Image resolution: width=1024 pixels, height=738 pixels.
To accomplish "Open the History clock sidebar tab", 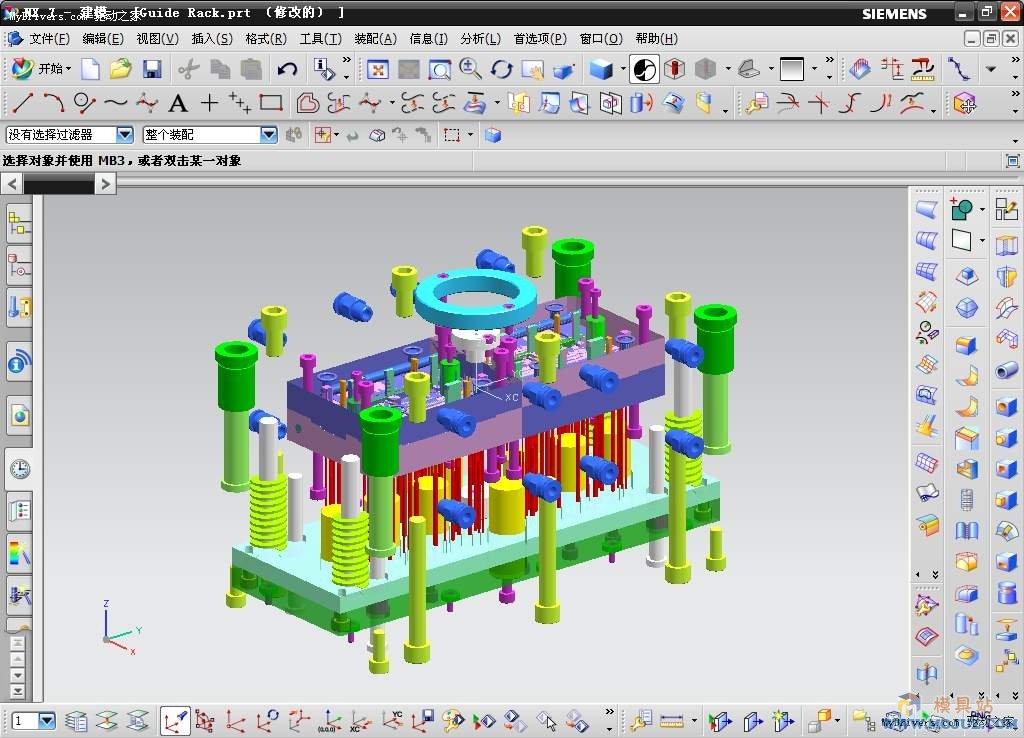I will (19, 469).
